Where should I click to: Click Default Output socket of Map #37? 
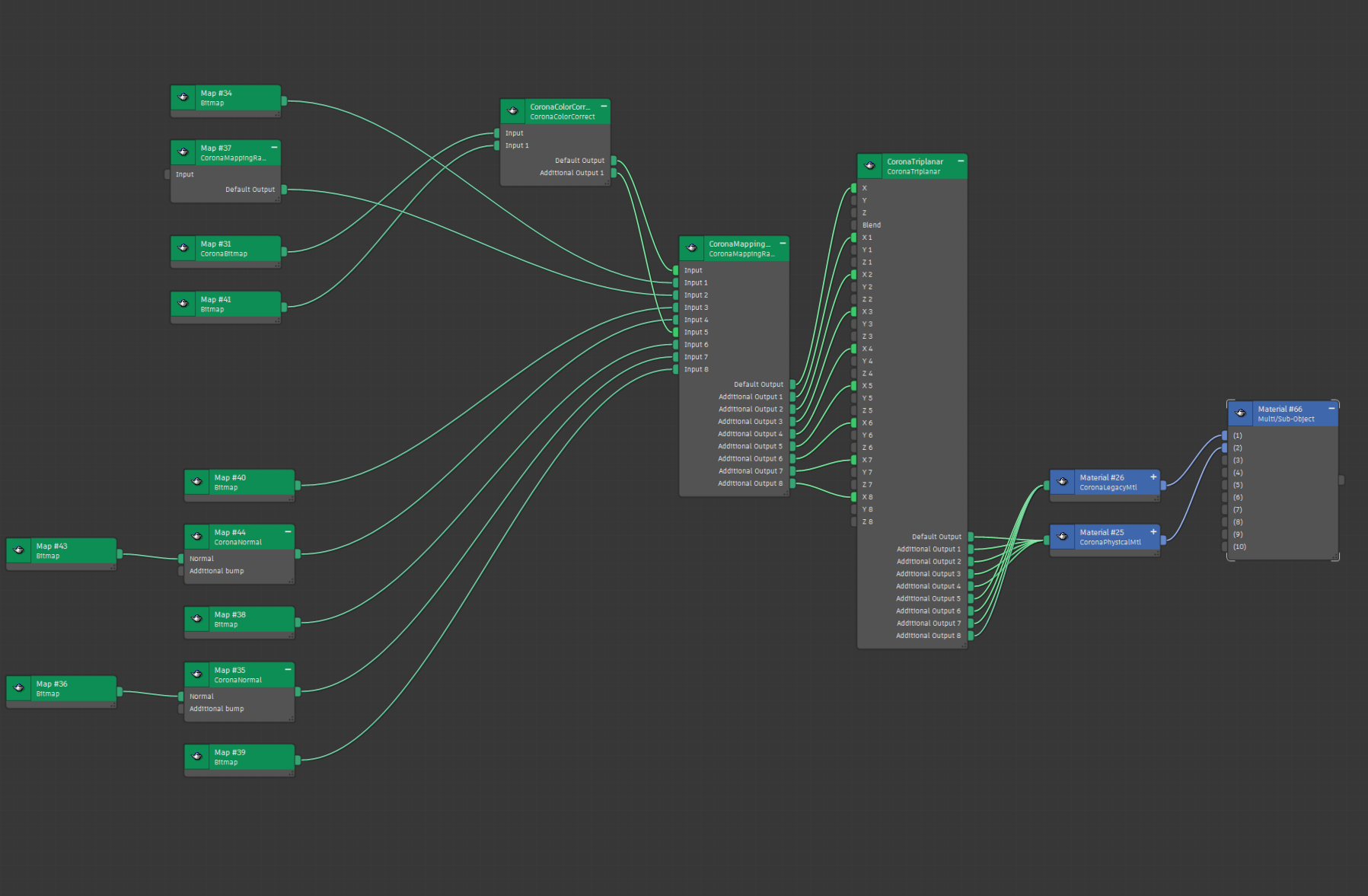pos(284,190)
